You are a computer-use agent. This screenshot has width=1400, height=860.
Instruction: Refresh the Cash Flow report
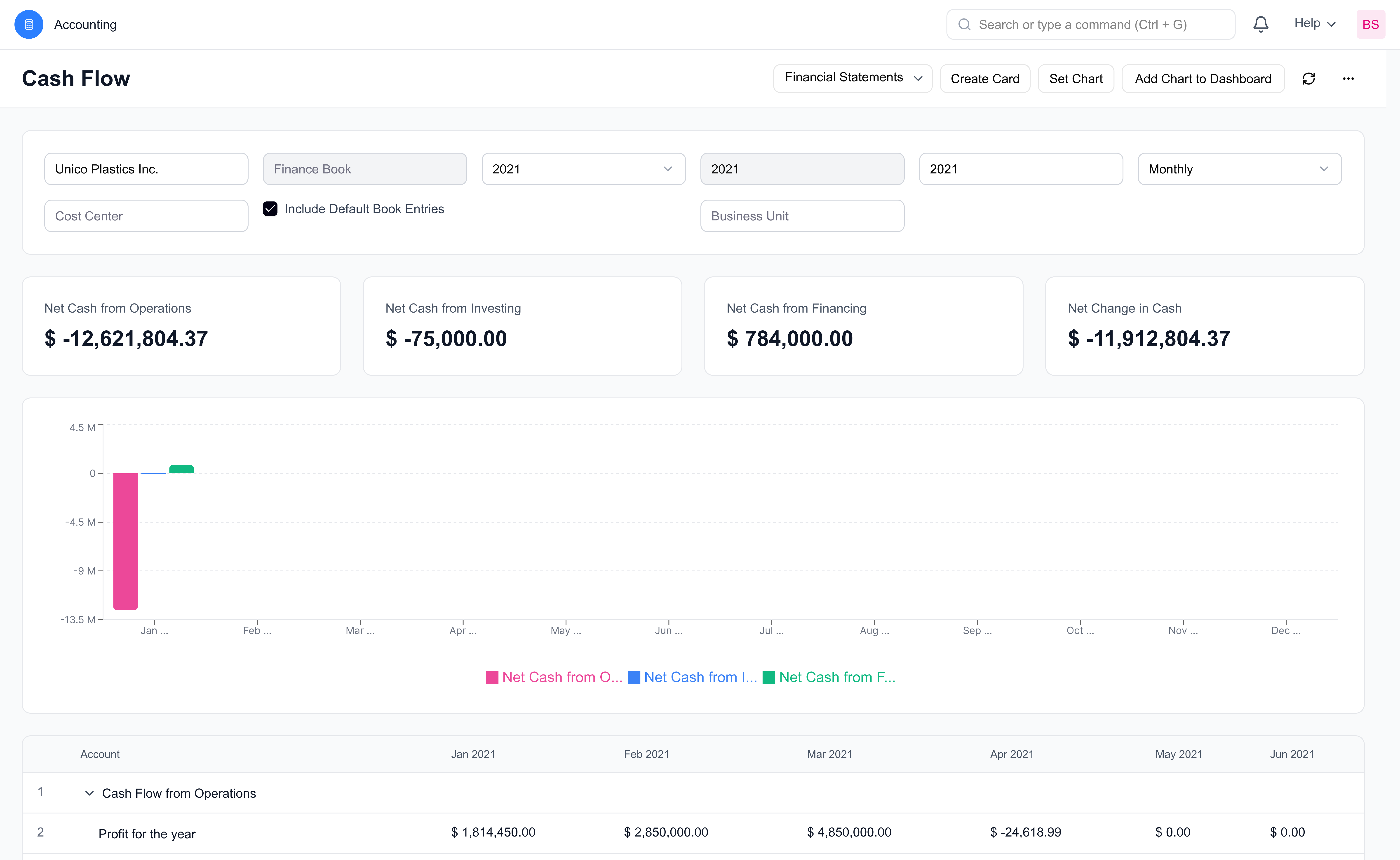point(1308,79)
